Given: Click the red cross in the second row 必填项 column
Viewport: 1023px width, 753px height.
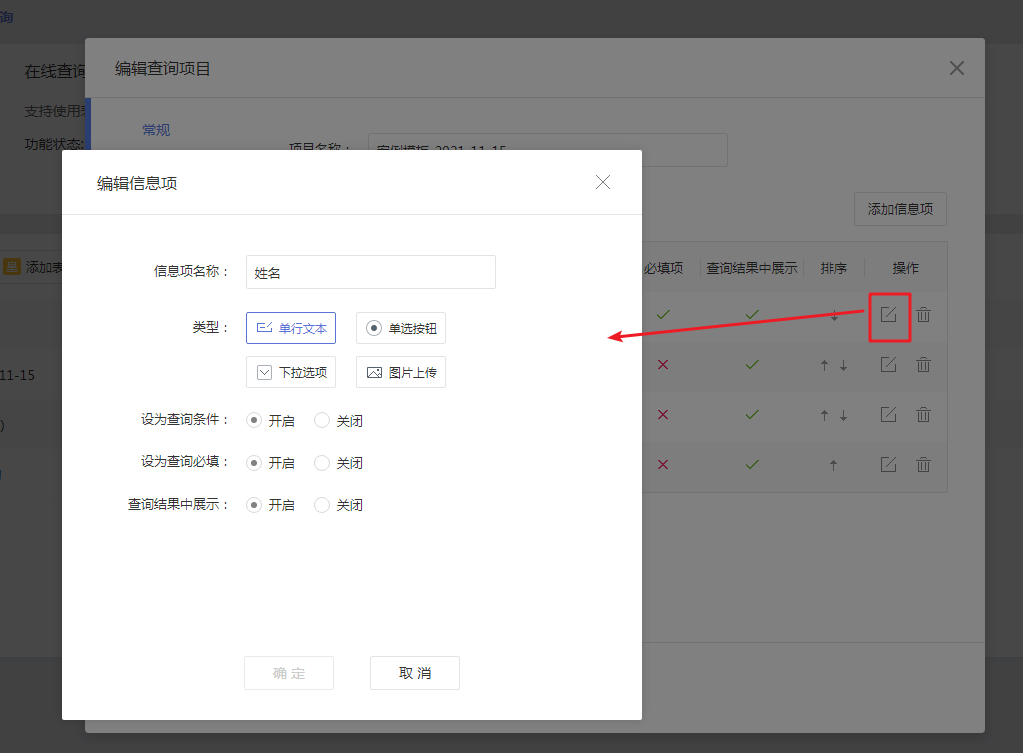Looking at the screenshot, I should click(x=663, y=364).
